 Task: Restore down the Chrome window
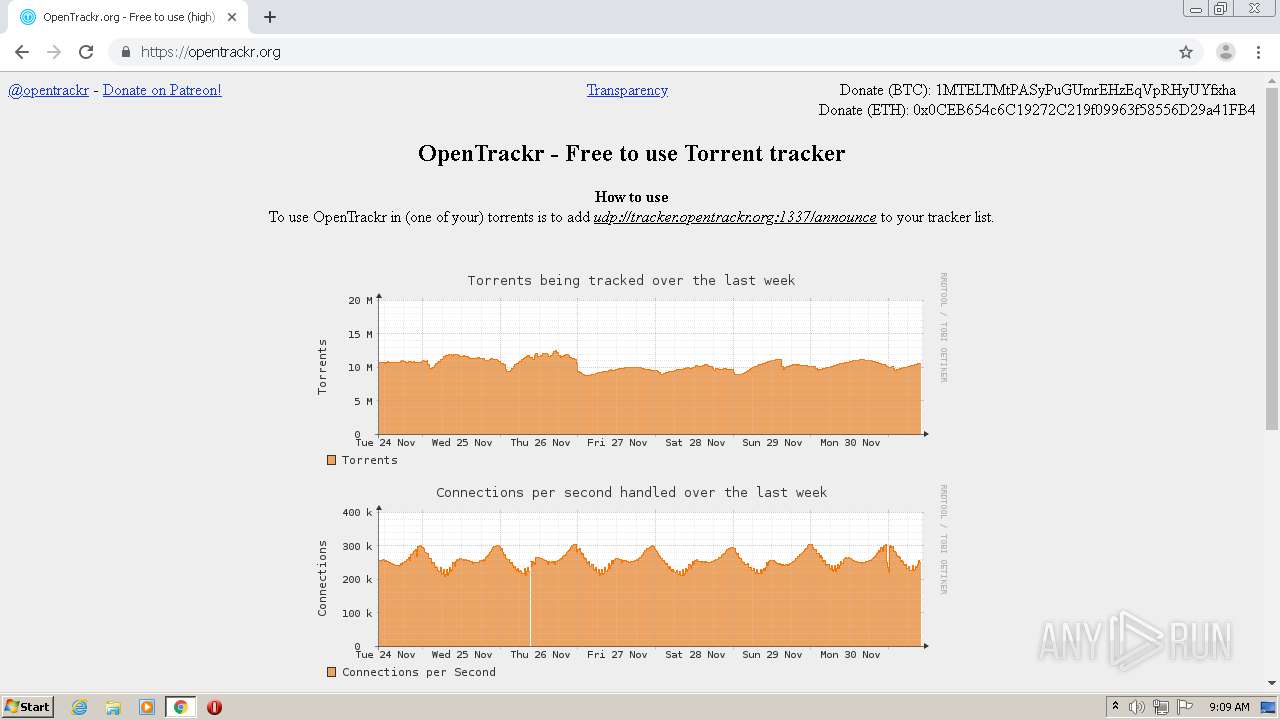[1221, 9]
